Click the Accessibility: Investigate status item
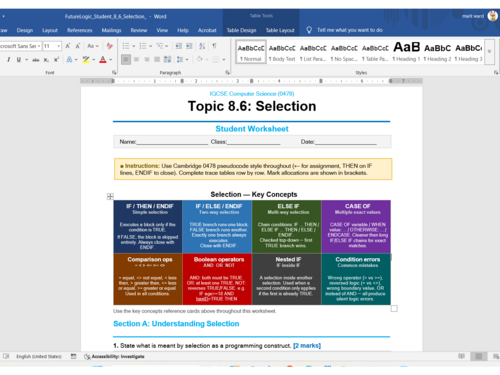The height and width of the screenshot is (375, 500). 114,357
